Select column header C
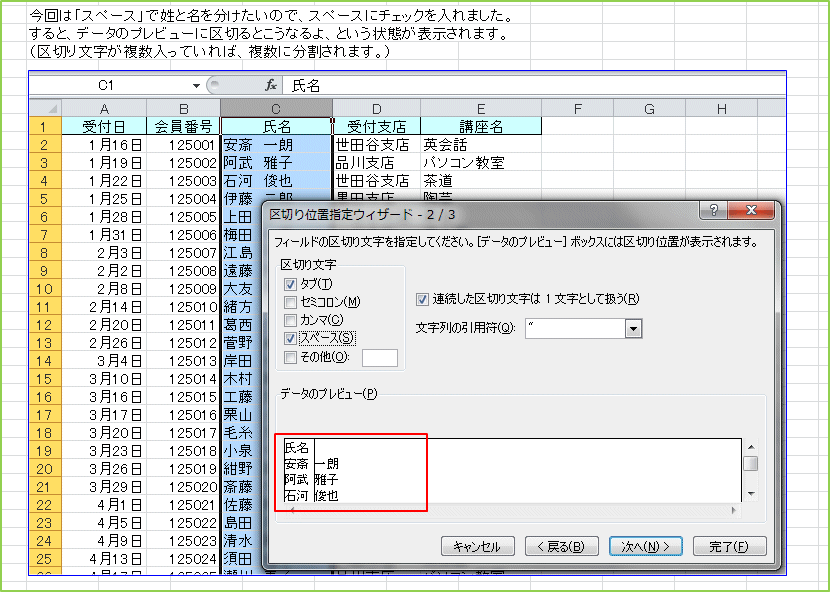This screenshot has height=592, width=830. tap(276, 109)
